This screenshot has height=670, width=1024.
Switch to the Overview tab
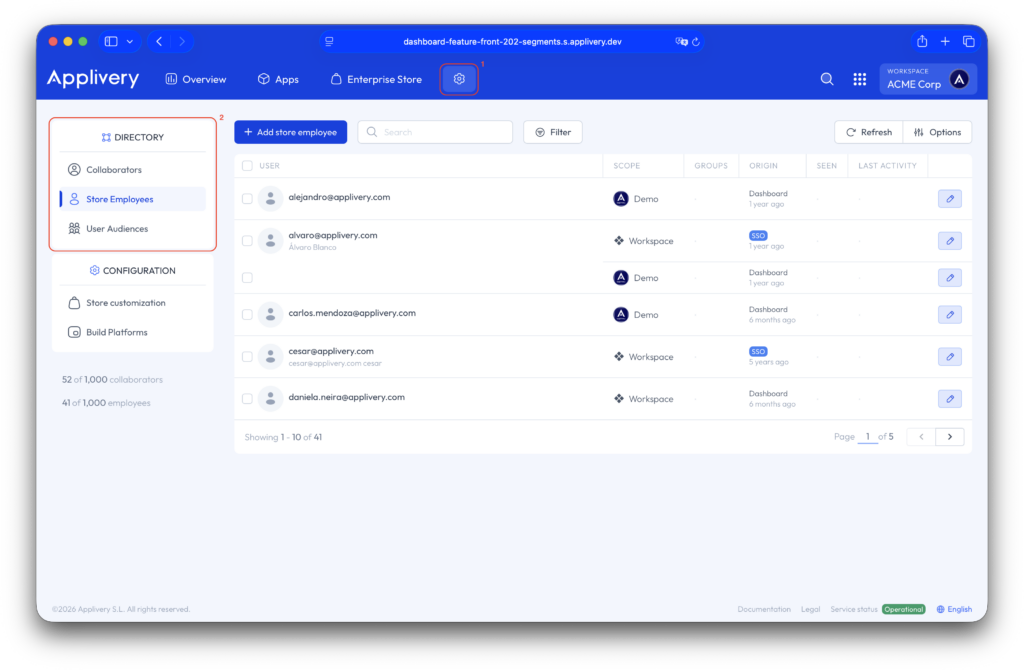tap(196, 79)
